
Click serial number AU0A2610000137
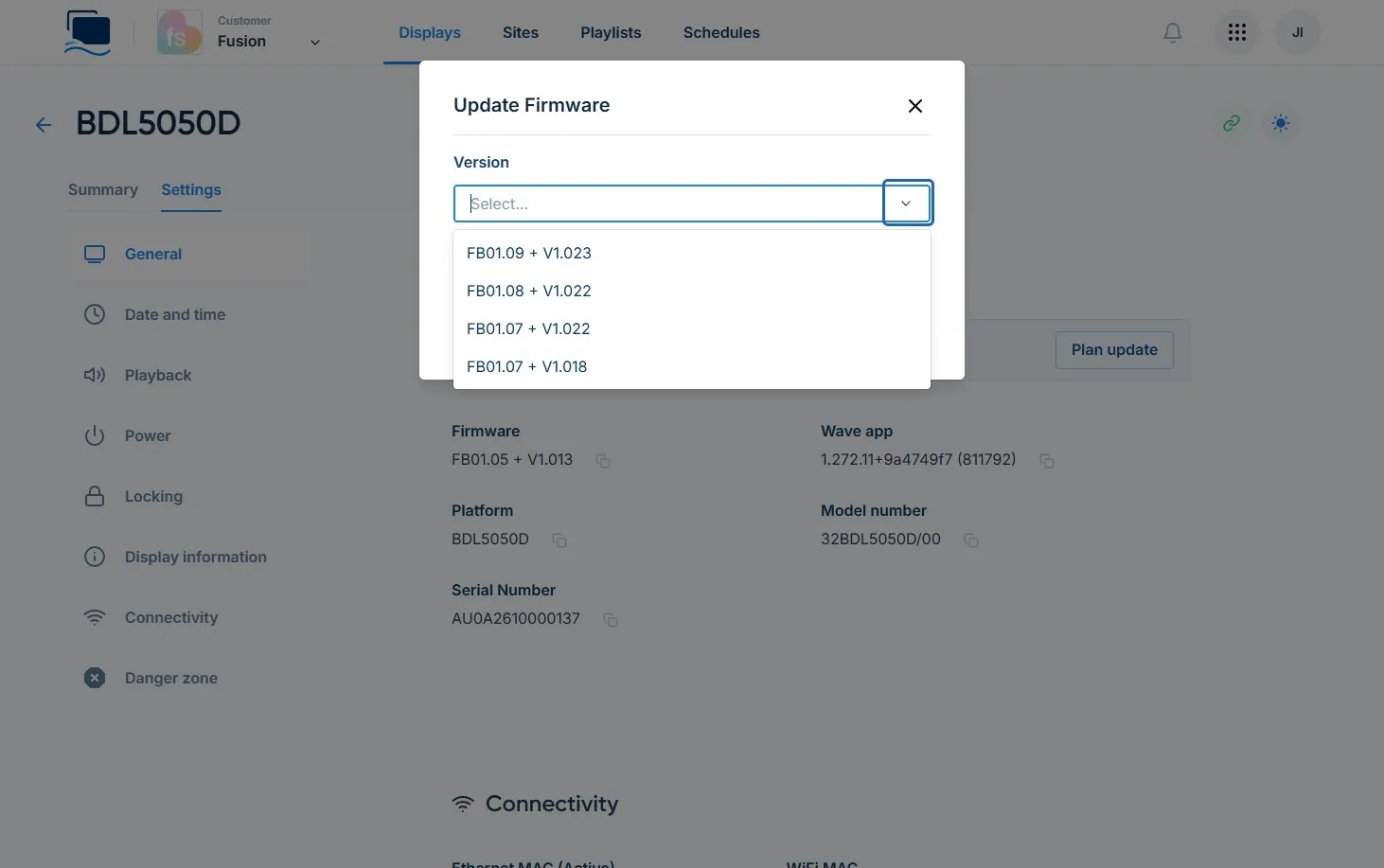(516, 619)
